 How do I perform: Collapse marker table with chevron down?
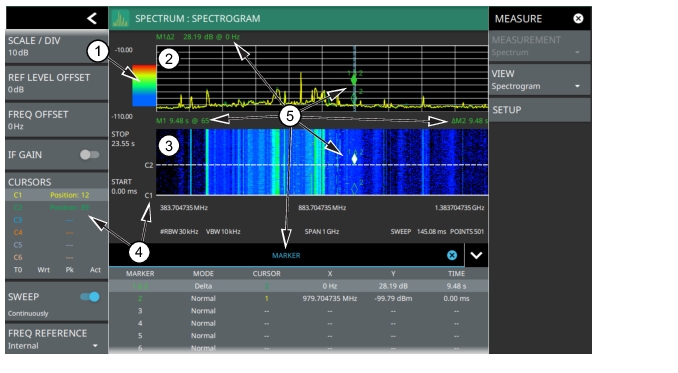pos(476,255)
